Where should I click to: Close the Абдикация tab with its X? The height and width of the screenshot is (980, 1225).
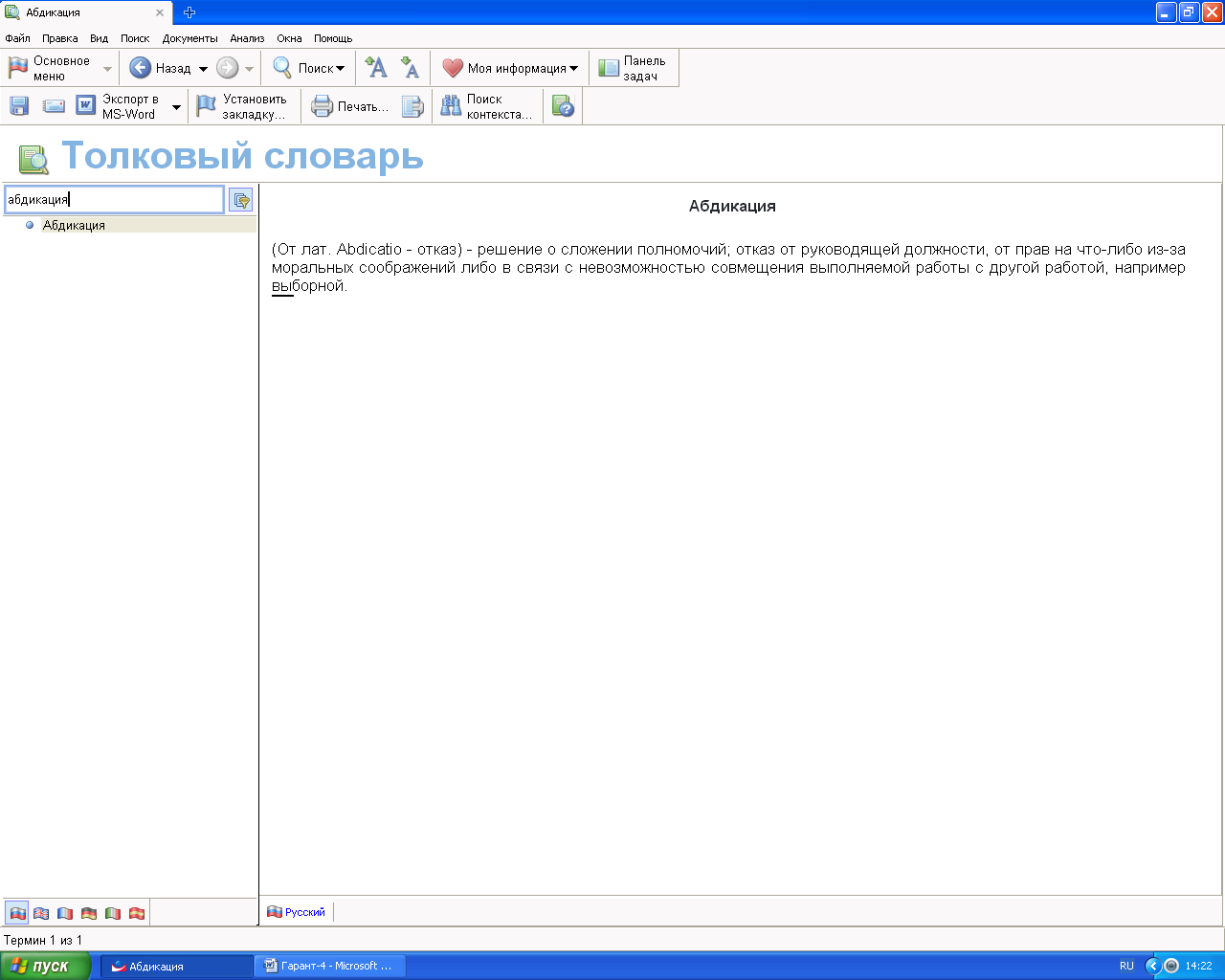click(x=160, y=12)
